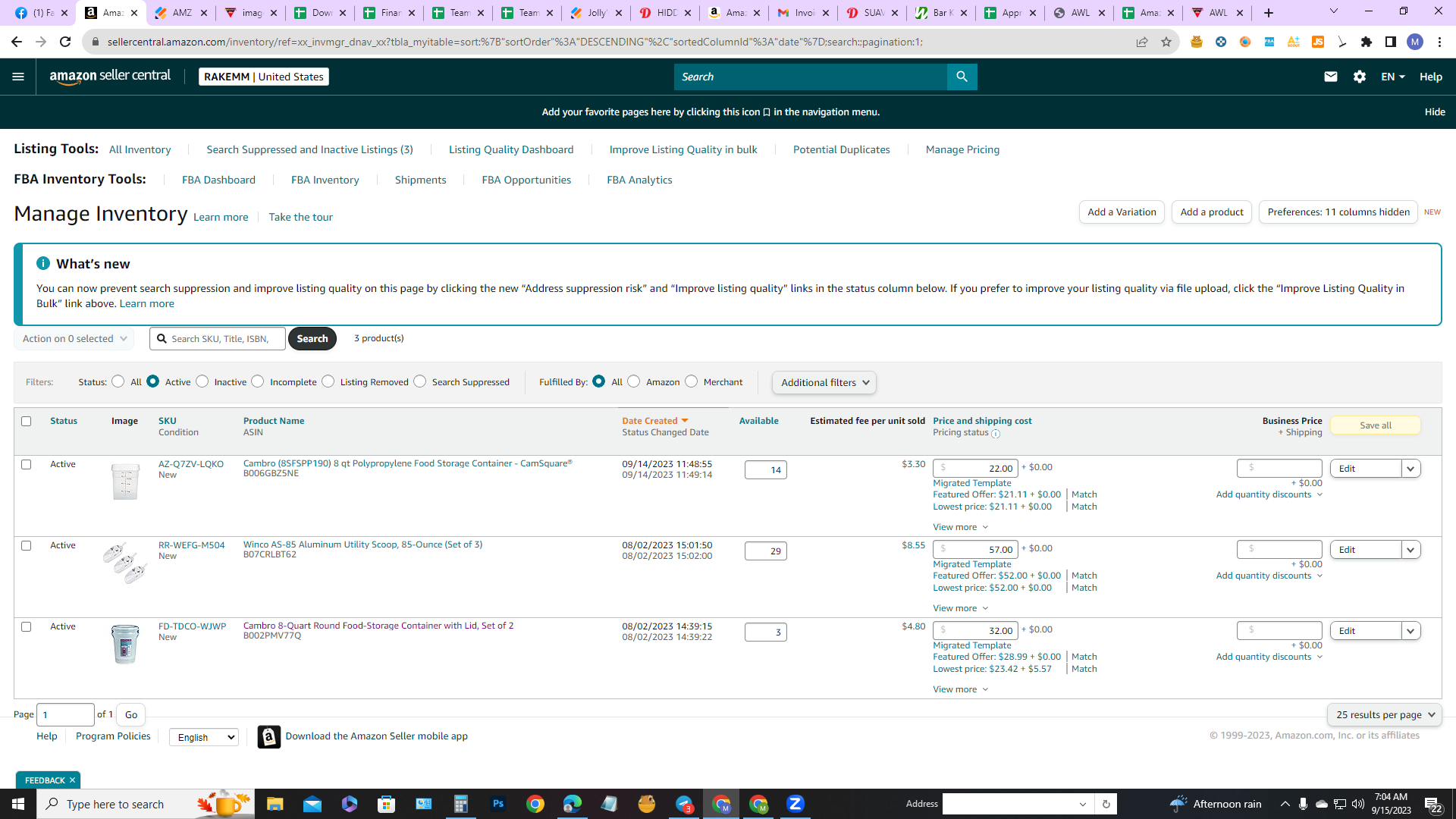Viewport: 1456px width, 819px height.
Task: Select the Inactive status filter
Action: coord(202,381)
